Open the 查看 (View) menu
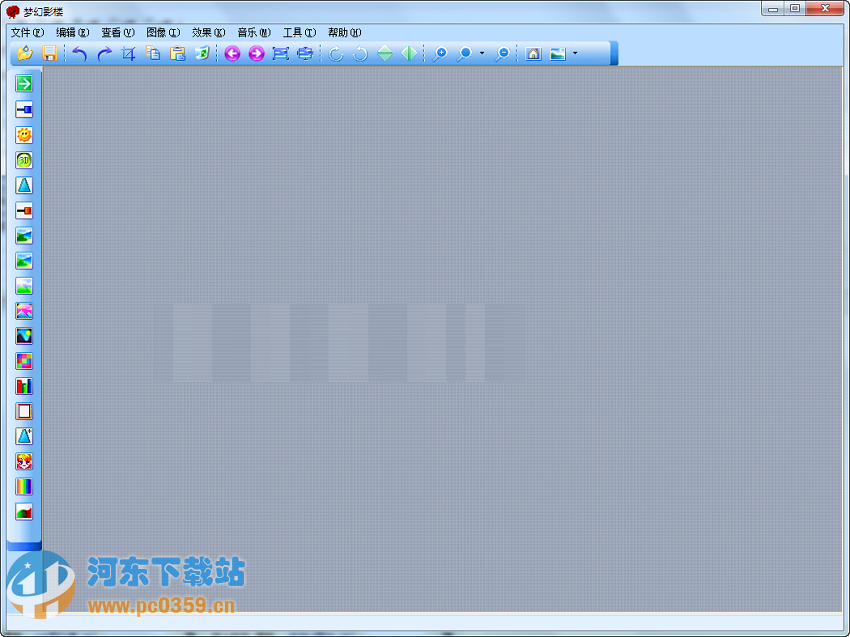This screenshot has height=637, width=850. tap(118, 33)
